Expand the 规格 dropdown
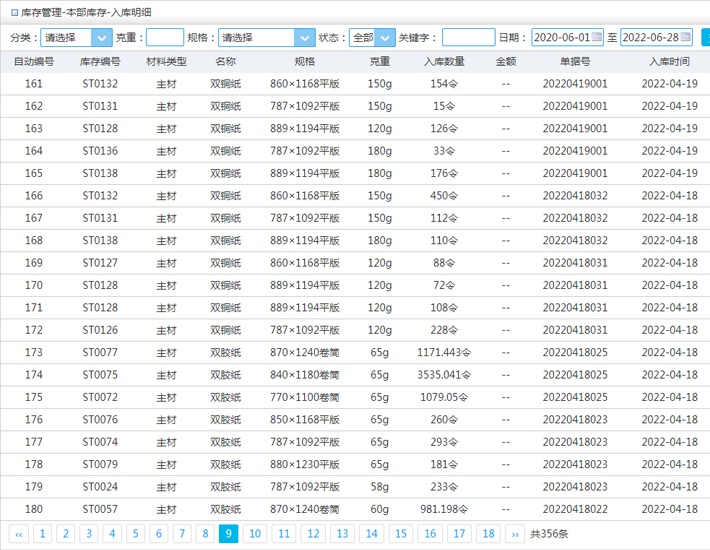Viewport: 710px width, 550px height. tap(304, 37)
